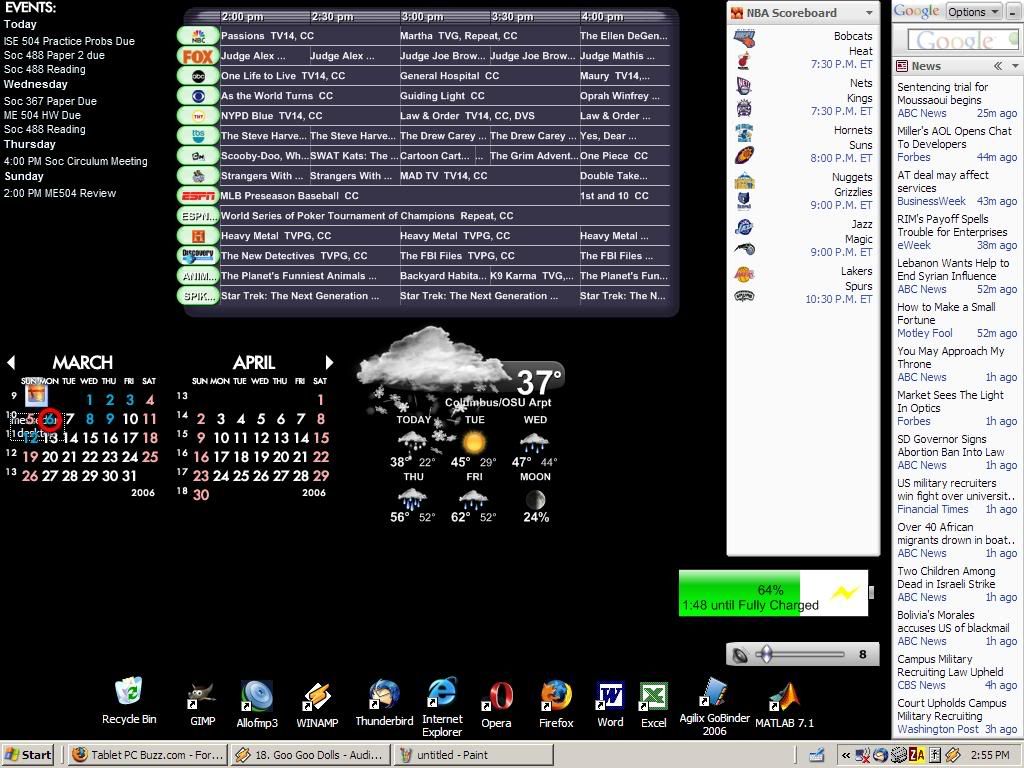The width and height of the screenshot is (1024, 768).
Task: Open NBA Scoreboard dropdown menu
Action: 869,13
